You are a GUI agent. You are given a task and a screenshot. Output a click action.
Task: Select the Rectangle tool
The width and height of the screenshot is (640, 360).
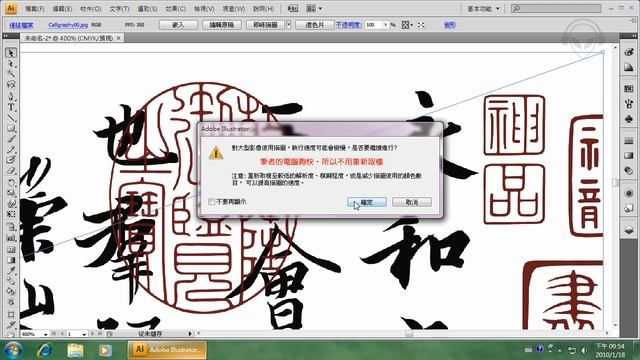pyautogui.click(x=11, y=128)
